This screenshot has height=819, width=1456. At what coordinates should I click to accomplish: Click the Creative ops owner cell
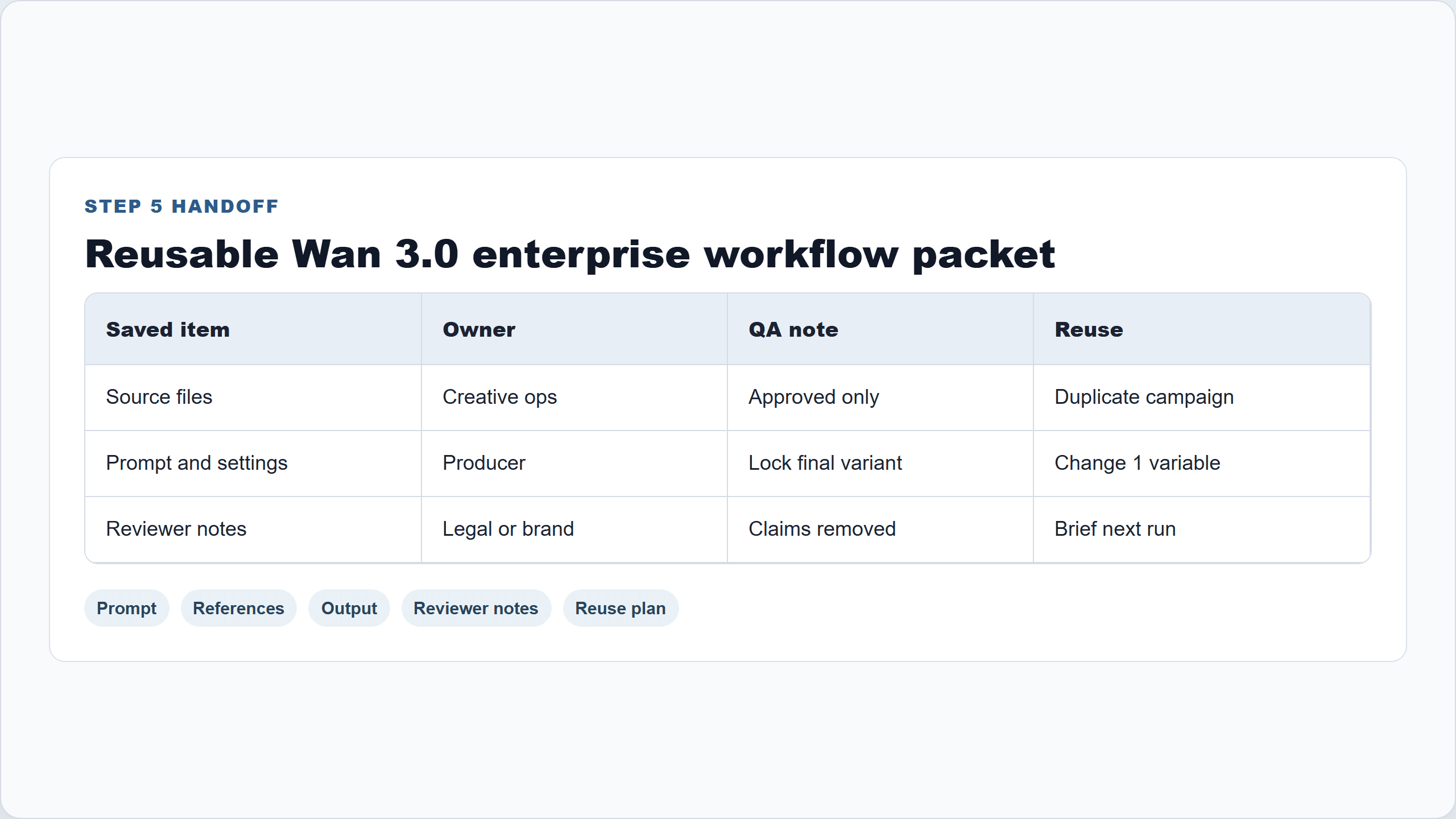click(574, 398)
